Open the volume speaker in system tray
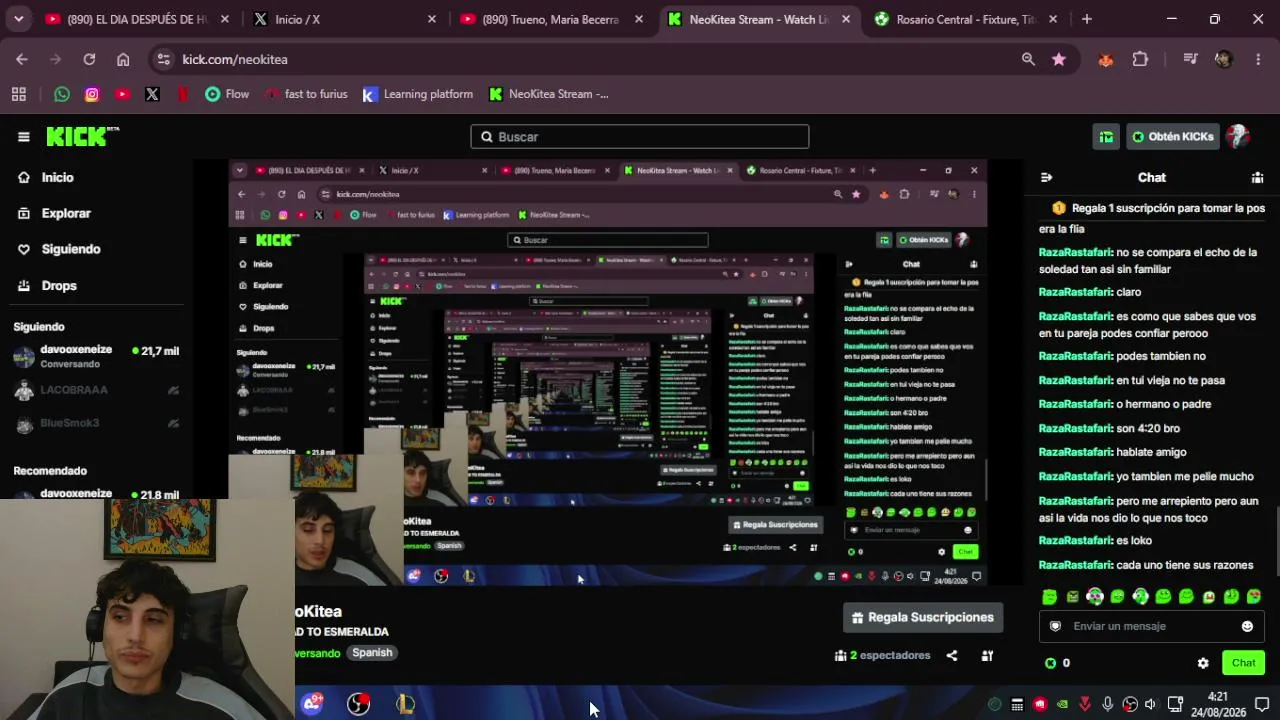 [1150, 704]
